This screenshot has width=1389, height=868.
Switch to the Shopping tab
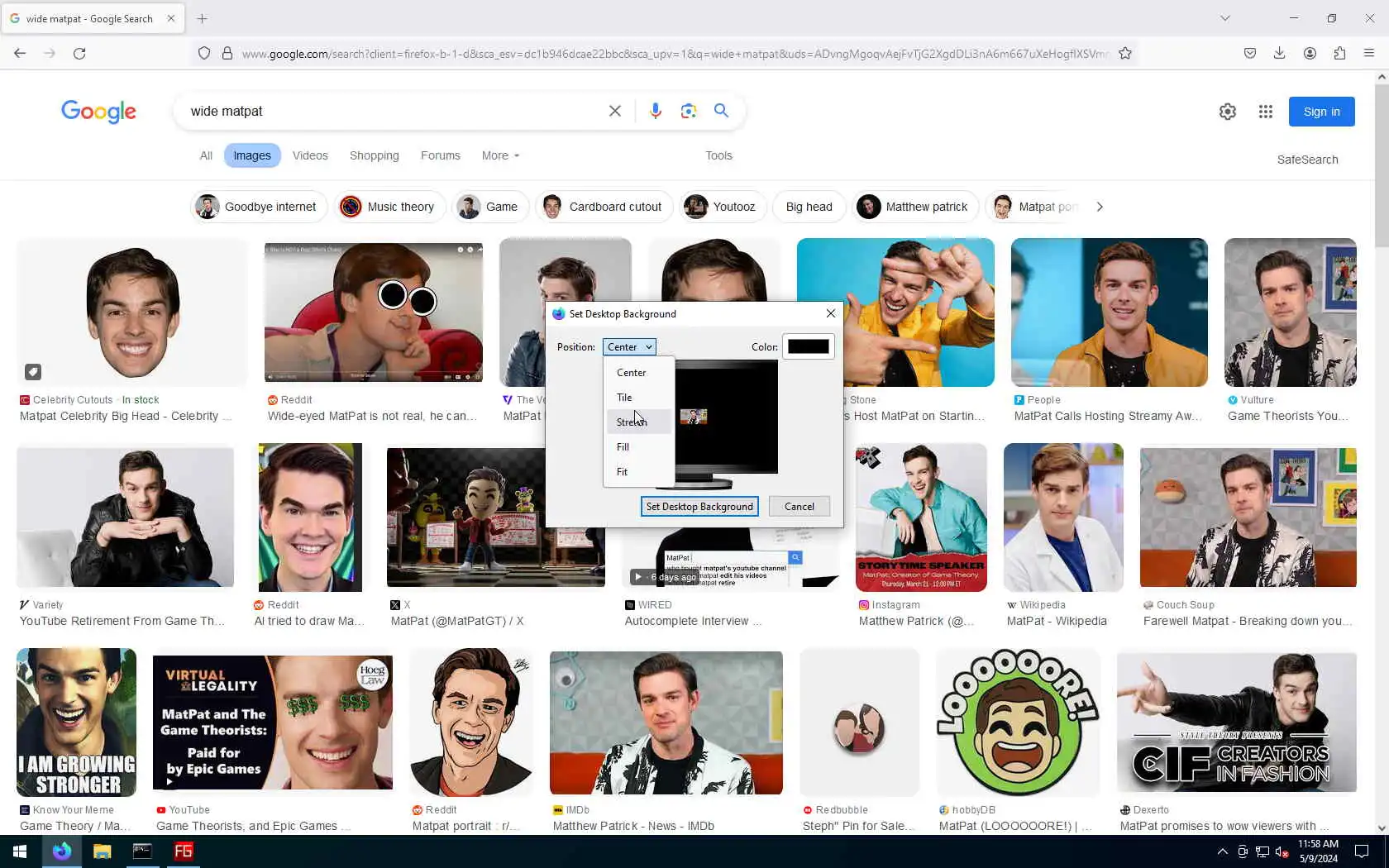374,155
